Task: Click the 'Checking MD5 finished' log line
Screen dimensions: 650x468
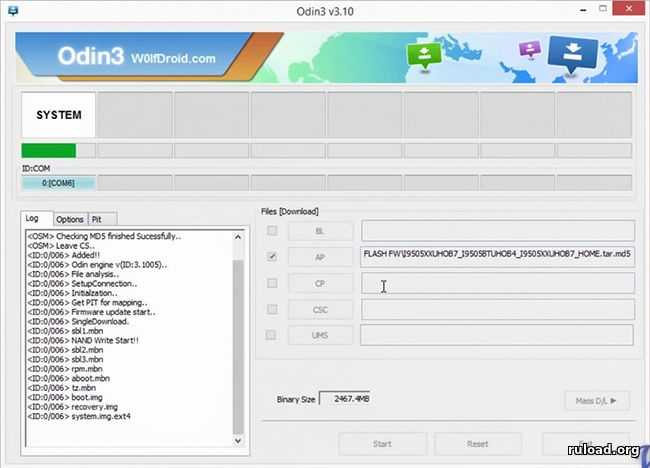Action: (x=104, y=236)
